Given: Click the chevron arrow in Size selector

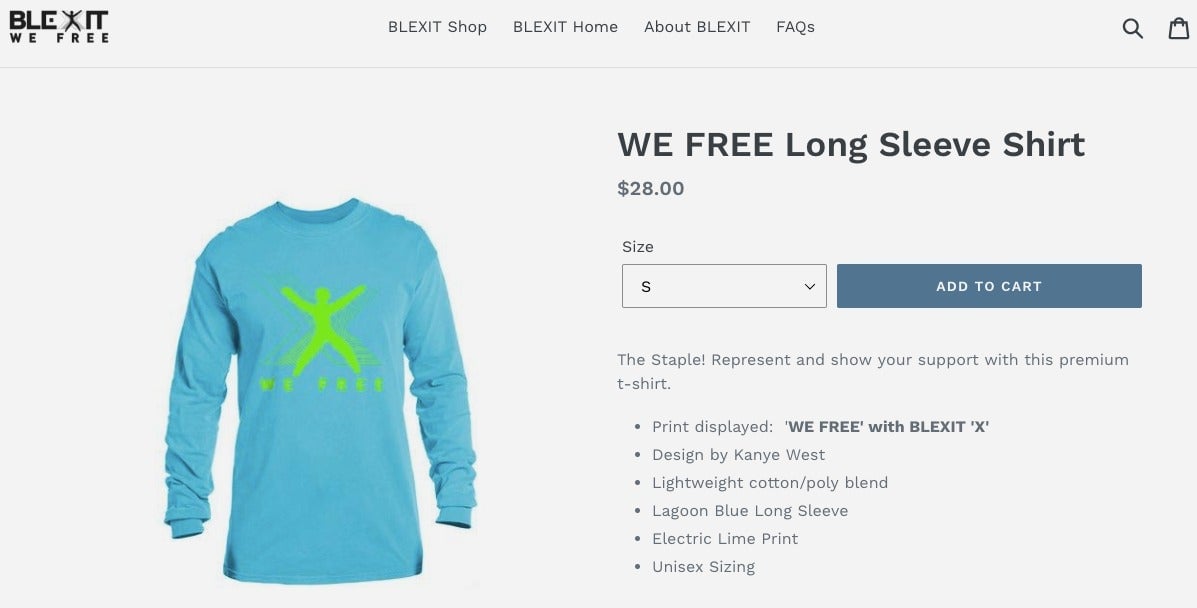Looking at the screenshot, I should pyautogui.click(x=810, y=287).
